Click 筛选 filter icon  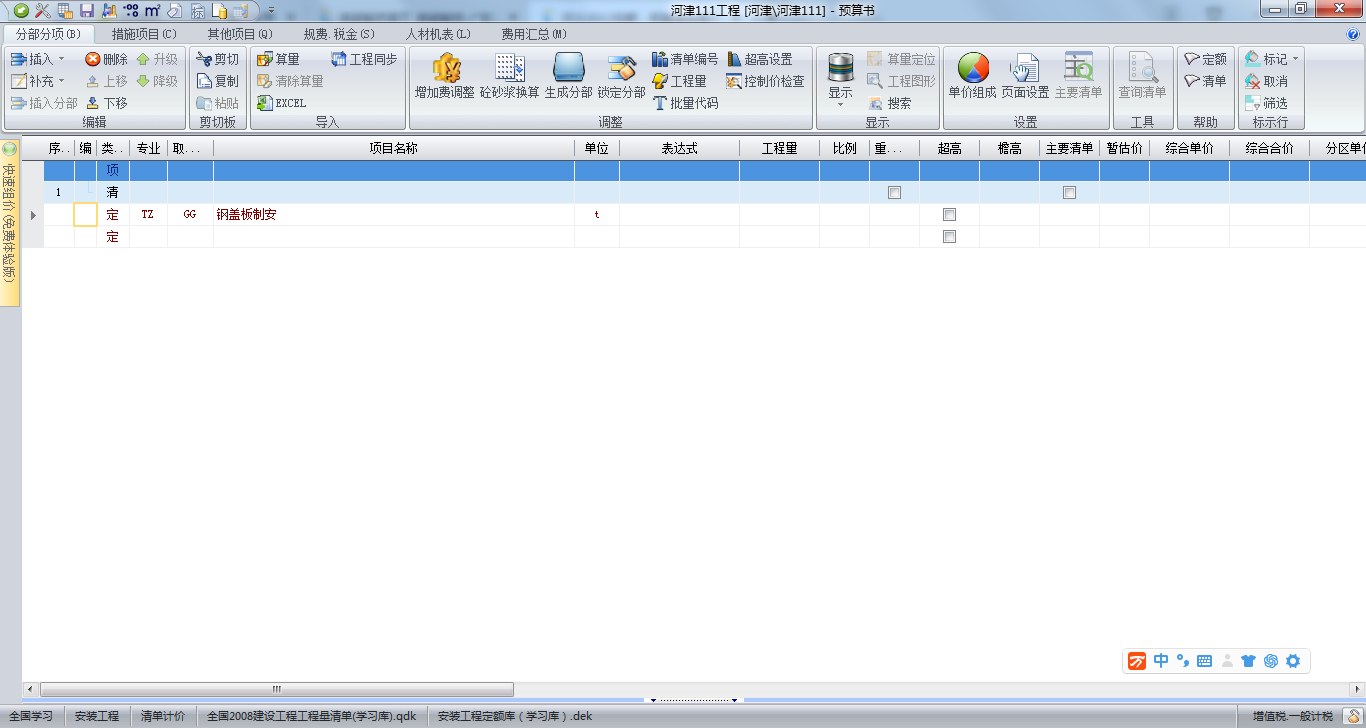[1252, 103]
